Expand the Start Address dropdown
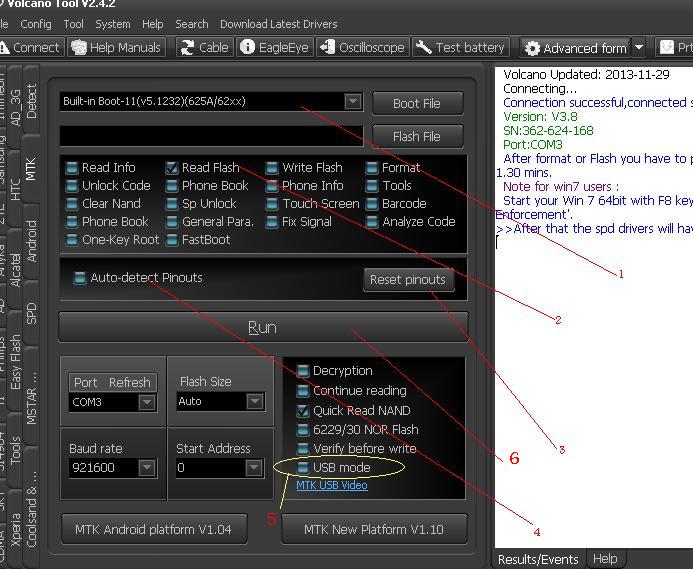The width and height of the screenshot is (693, 569). pos(254,468)
